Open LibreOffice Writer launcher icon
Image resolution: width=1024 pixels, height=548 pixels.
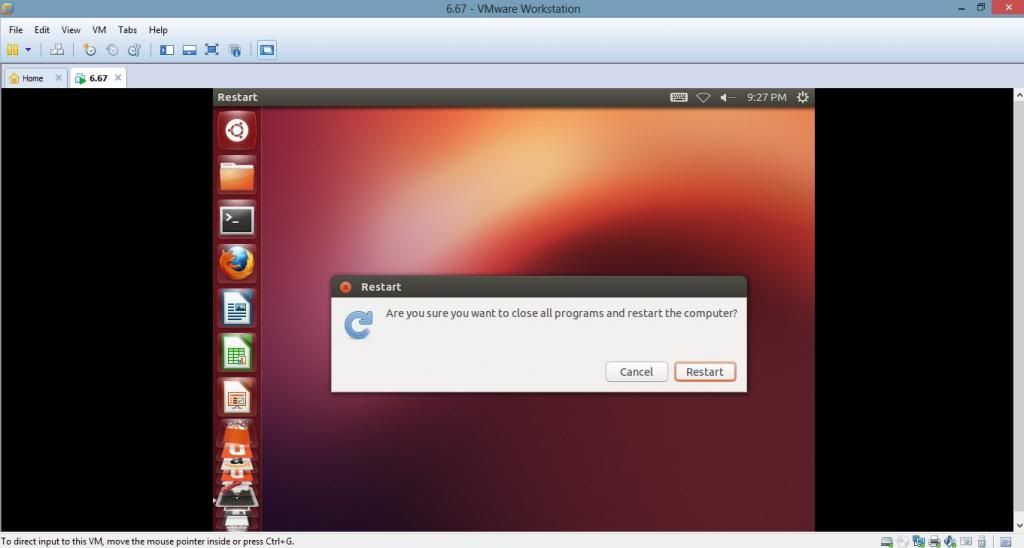[236, 308]
